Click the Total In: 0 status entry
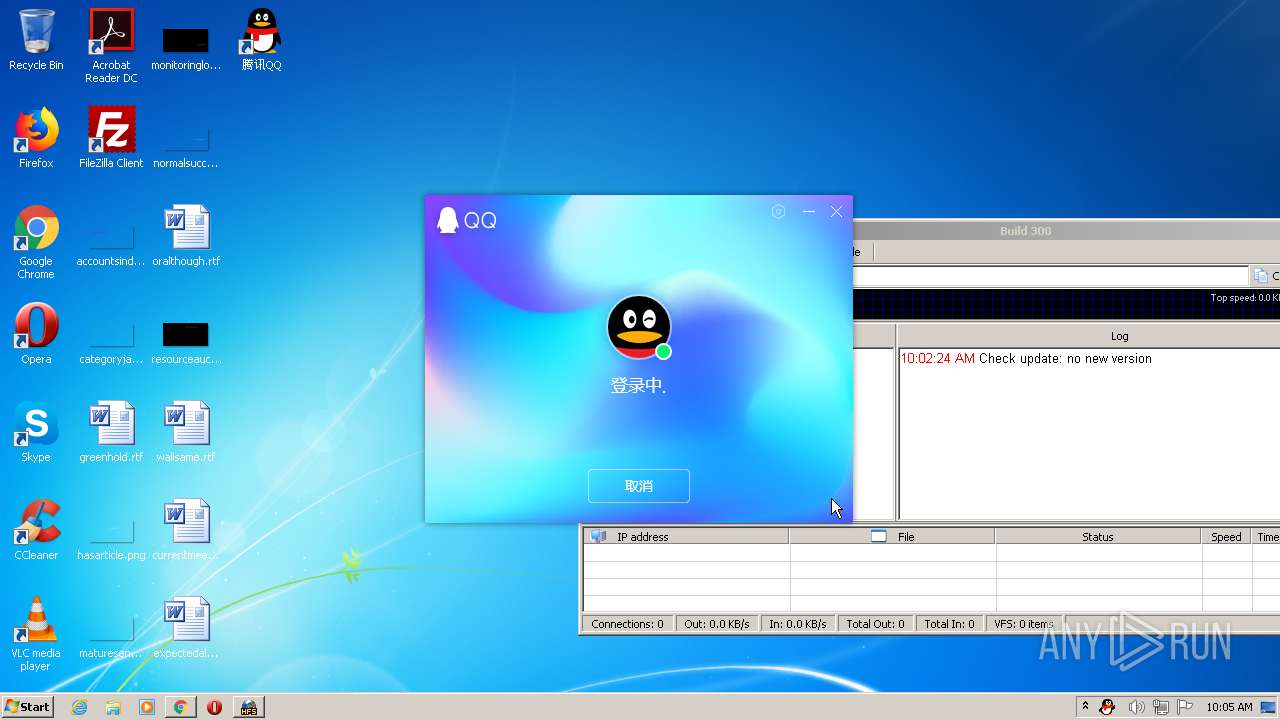 (950, 624)
